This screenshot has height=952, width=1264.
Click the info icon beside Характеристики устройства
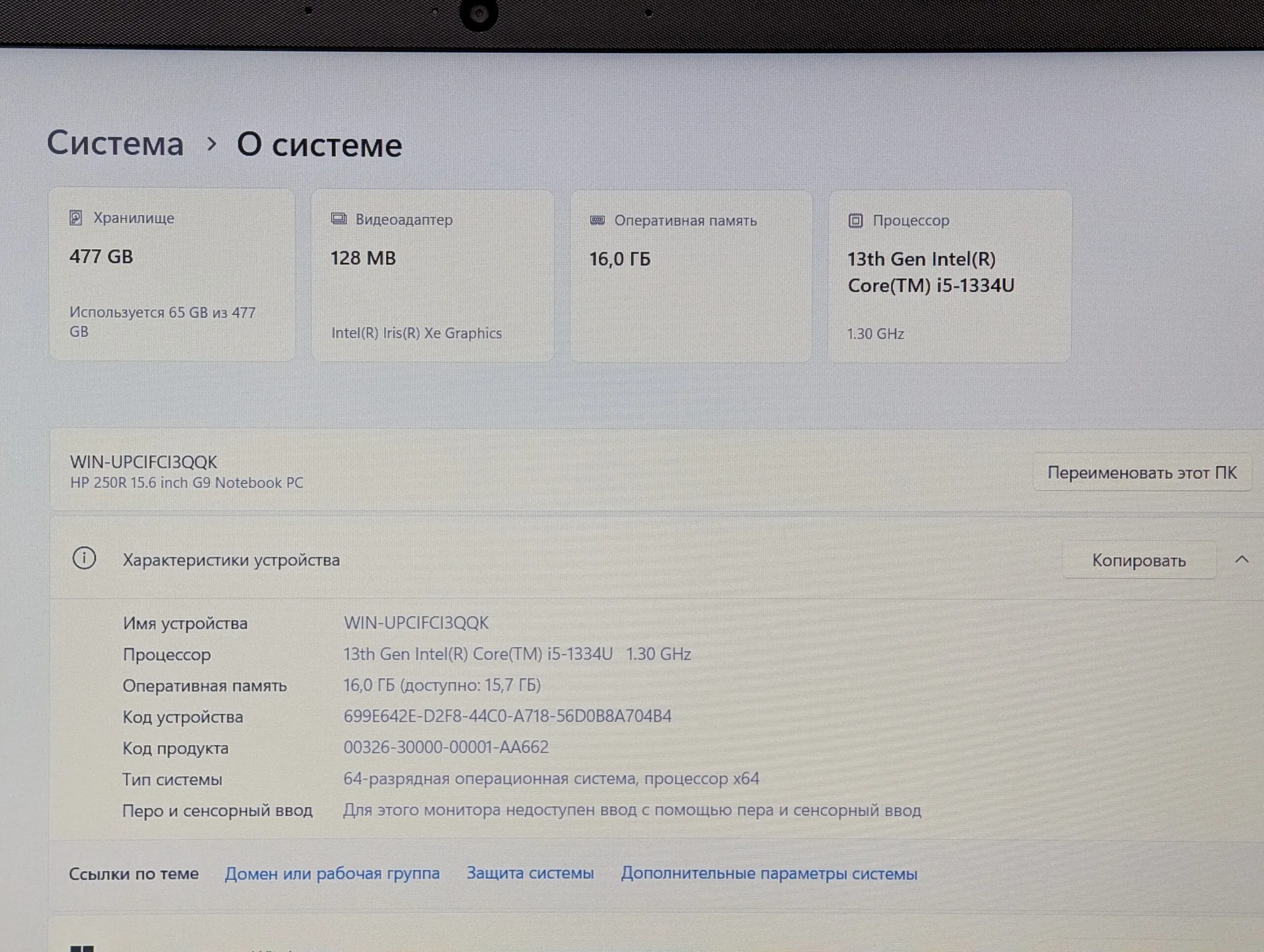84,558
